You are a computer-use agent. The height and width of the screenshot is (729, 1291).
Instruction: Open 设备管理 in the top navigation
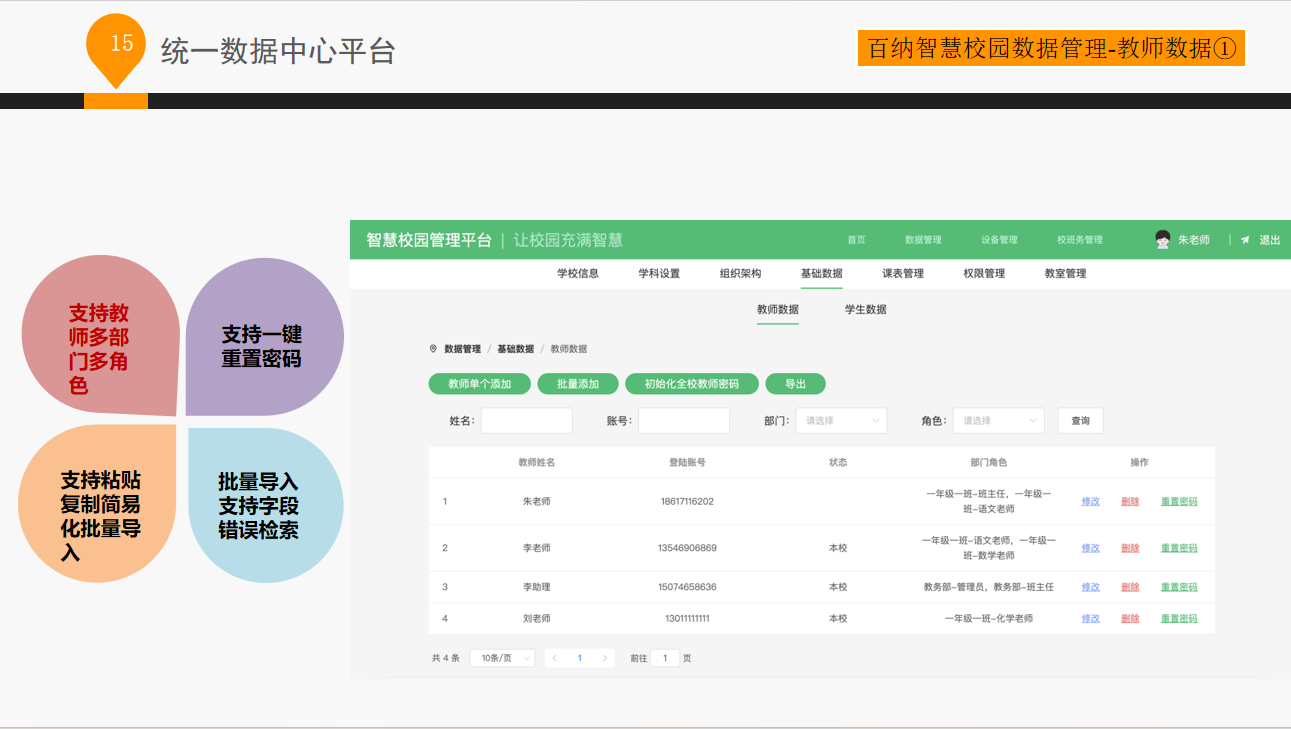pos(999,240)
